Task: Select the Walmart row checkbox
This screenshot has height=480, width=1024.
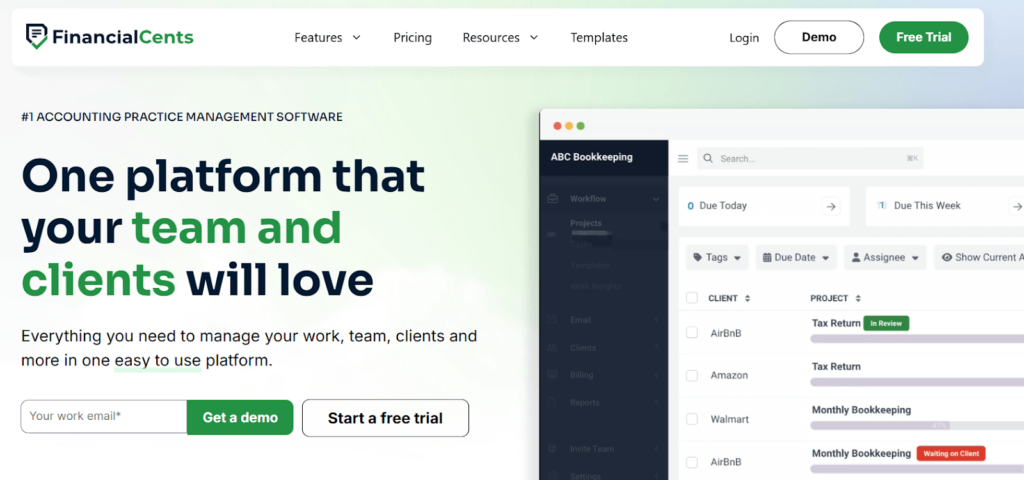Action: [692, 418]
